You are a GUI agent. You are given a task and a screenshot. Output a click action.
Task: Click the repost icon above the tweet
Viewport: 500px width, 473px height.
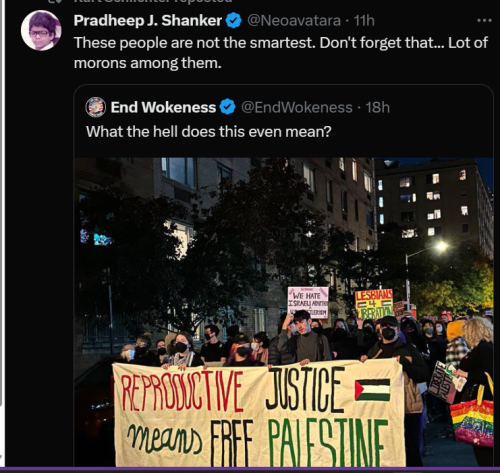55,1
